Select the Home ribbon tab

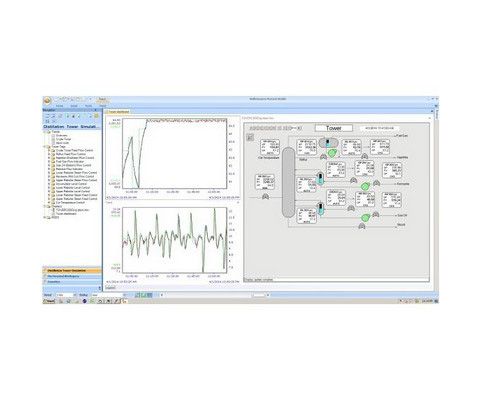60,106
